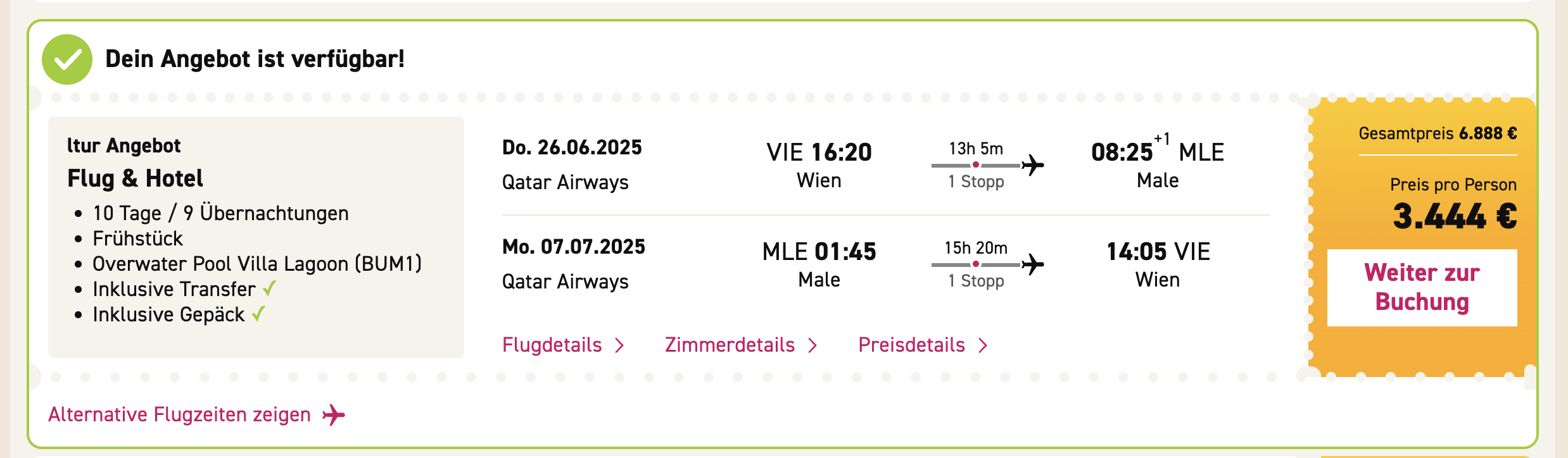Show Alternative Flugzeiten zeigen
Screen dimensions: 1568x458
pos(179,414)
